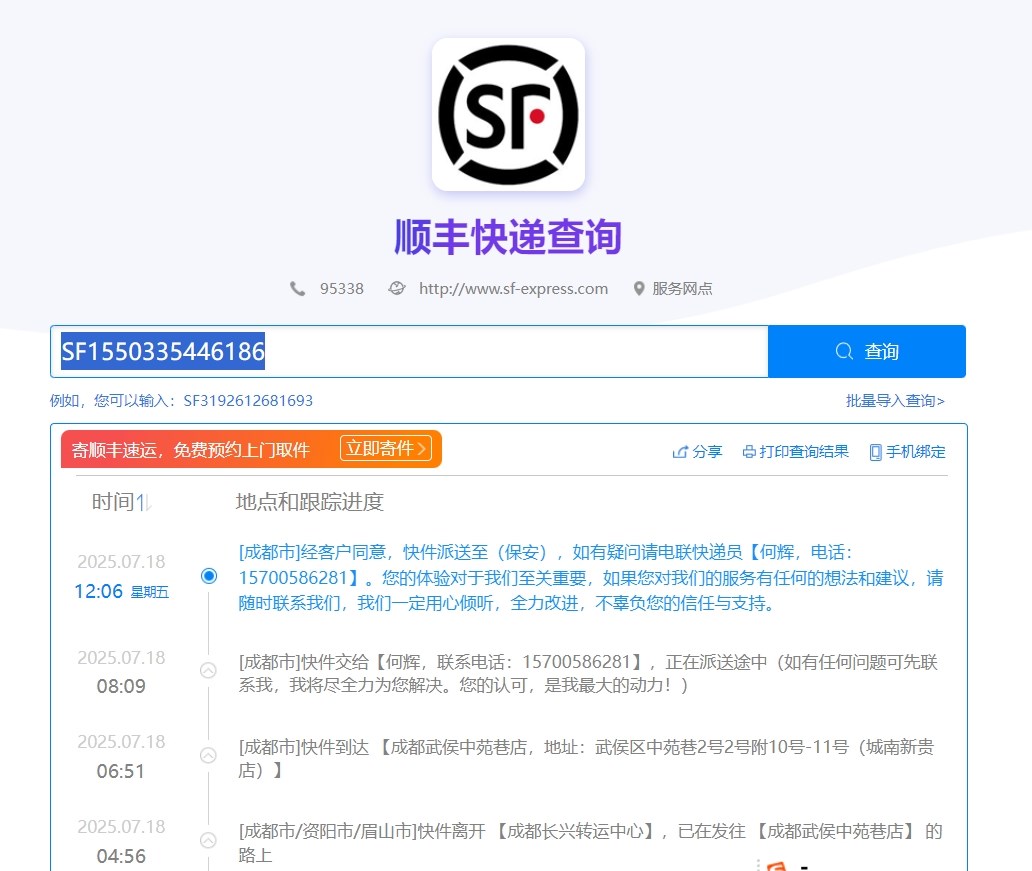
Task: Click the 立即寄件 send now button
Action: (386, 449)
